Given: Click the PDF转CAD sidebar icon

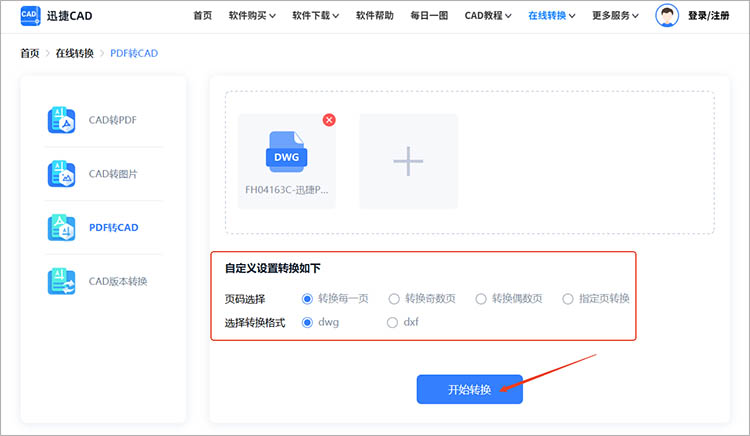Looking at the screenshot, I should (x=61, y=228).
